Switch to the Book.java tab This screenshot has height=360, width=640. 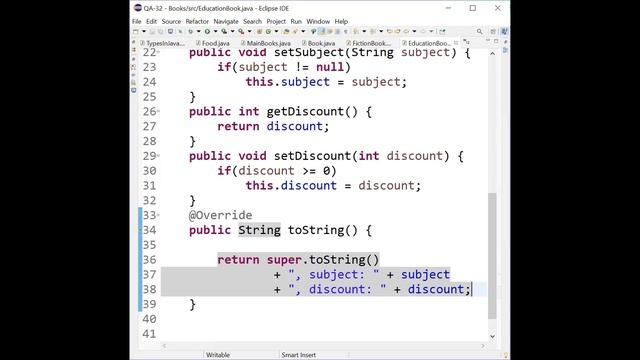point(318,43)
